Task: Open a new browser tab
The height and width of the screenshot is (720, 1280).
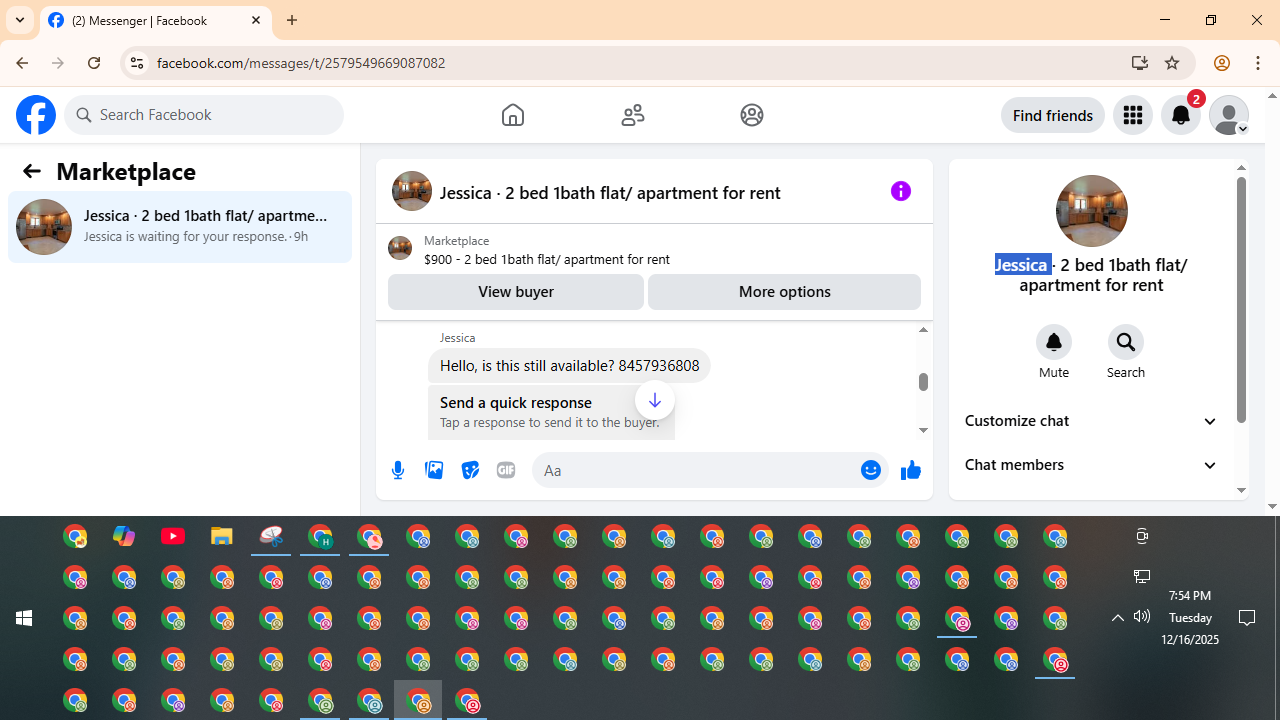Action: (292, 20)
